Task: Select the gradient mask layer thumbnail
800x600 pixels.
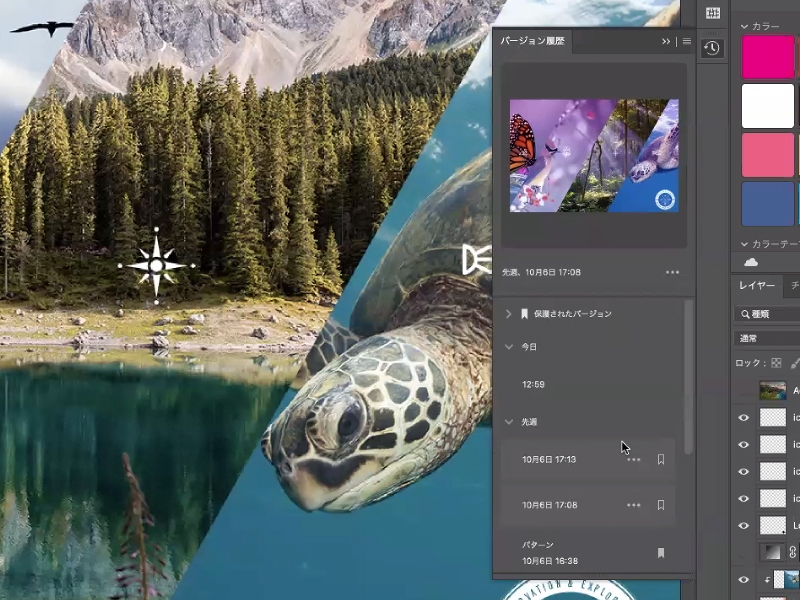Action: pos(773,552)
